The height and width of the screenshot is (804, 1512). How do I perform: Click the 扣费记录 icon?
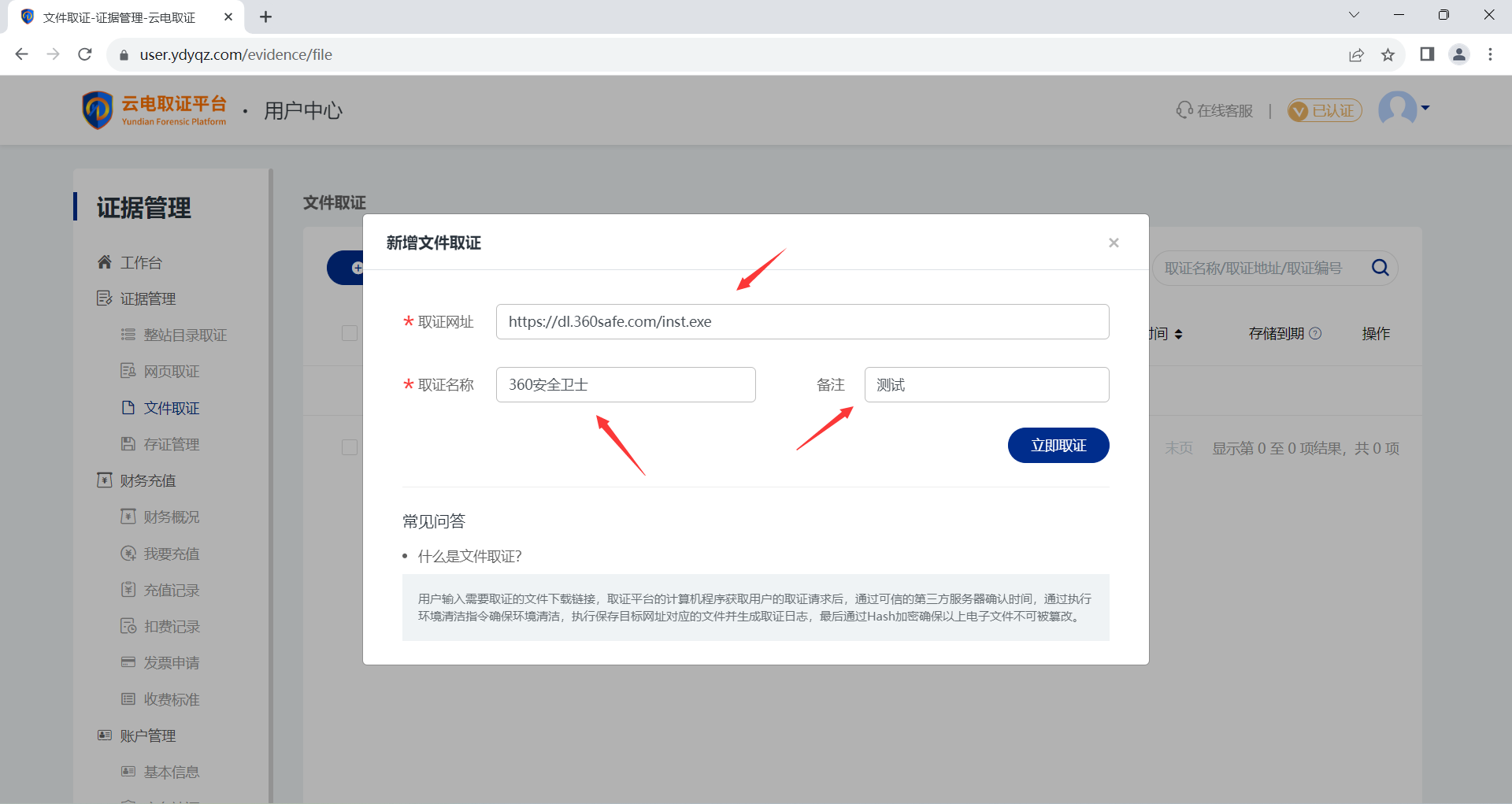tap(128, 625)
